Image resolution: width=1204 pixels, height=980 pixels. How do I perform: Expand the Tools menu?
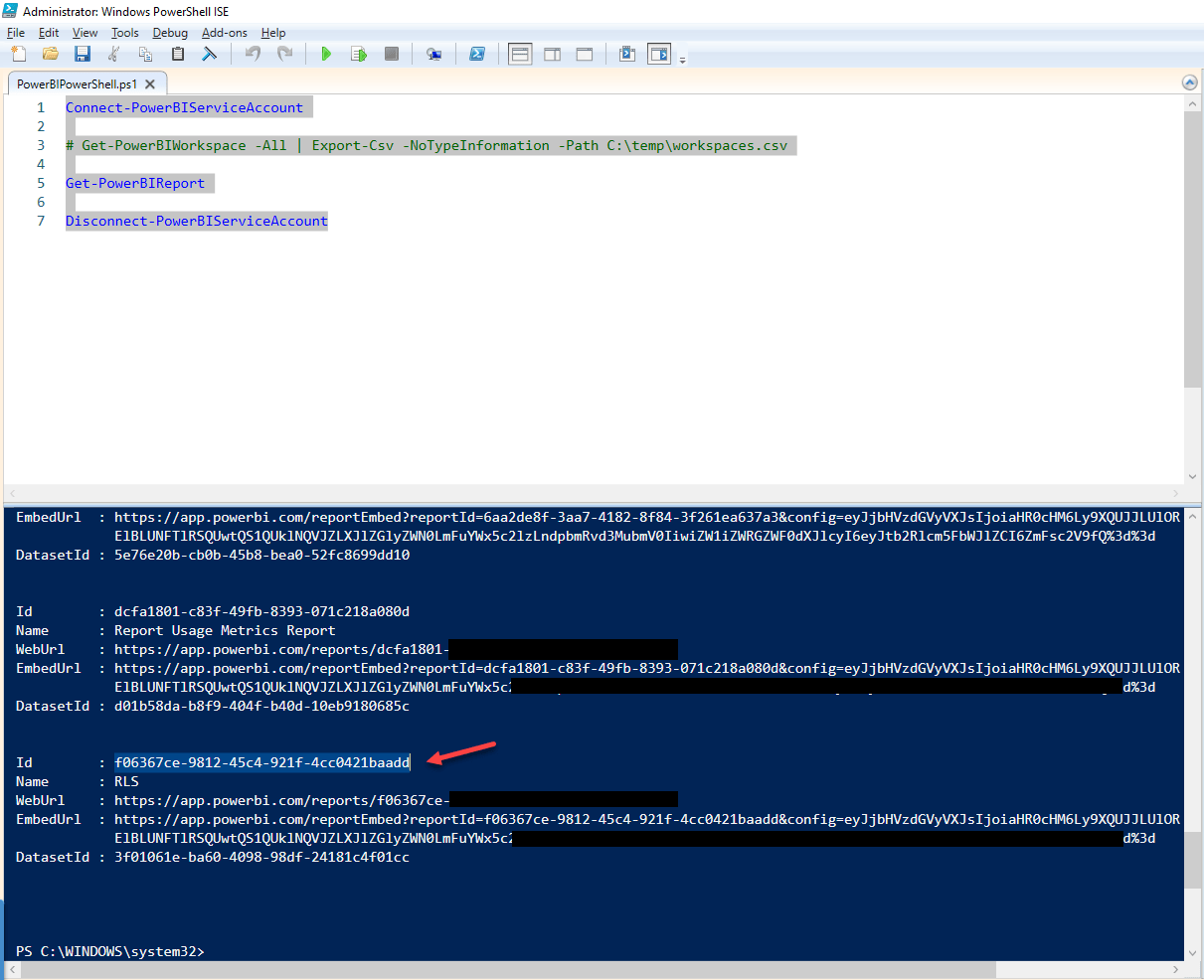pyautogui.click(x=124, y=32)
